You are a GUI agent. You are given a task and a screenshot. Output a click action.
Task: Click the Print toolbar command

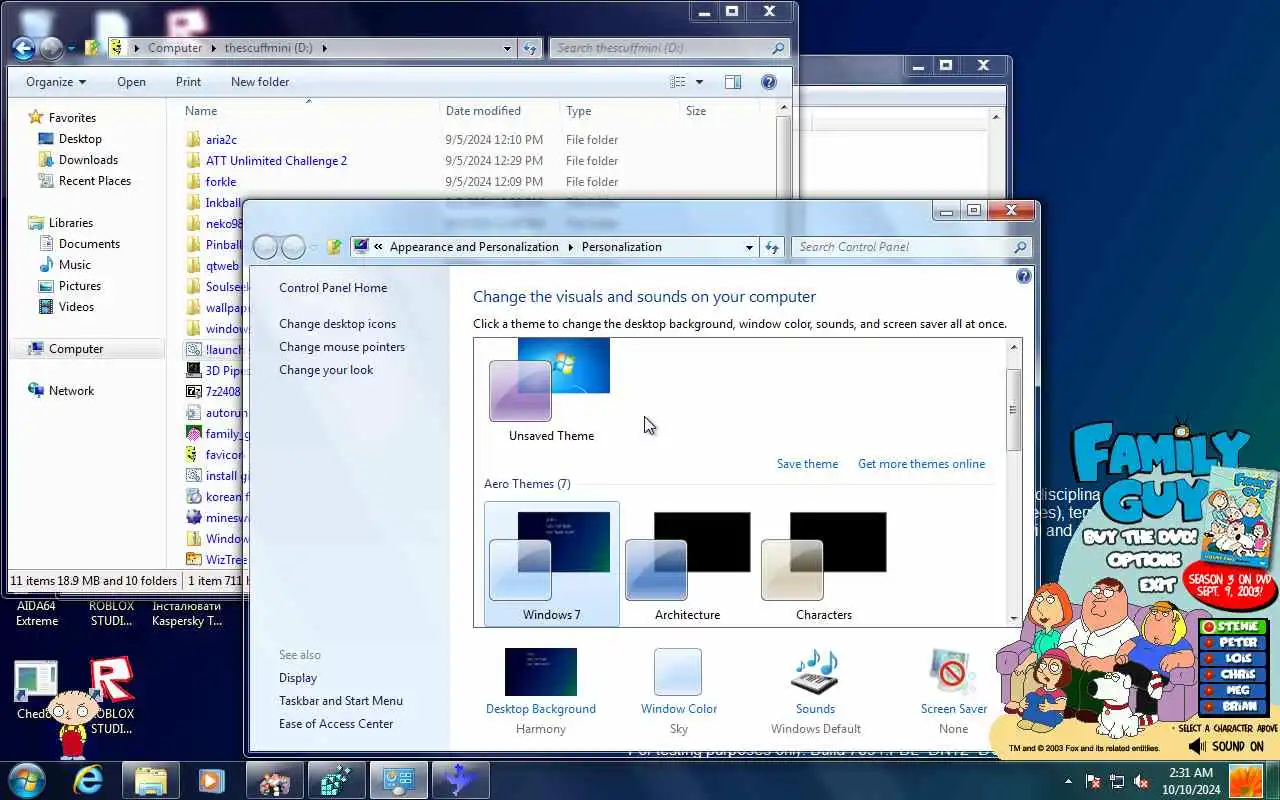click(188, 82)
